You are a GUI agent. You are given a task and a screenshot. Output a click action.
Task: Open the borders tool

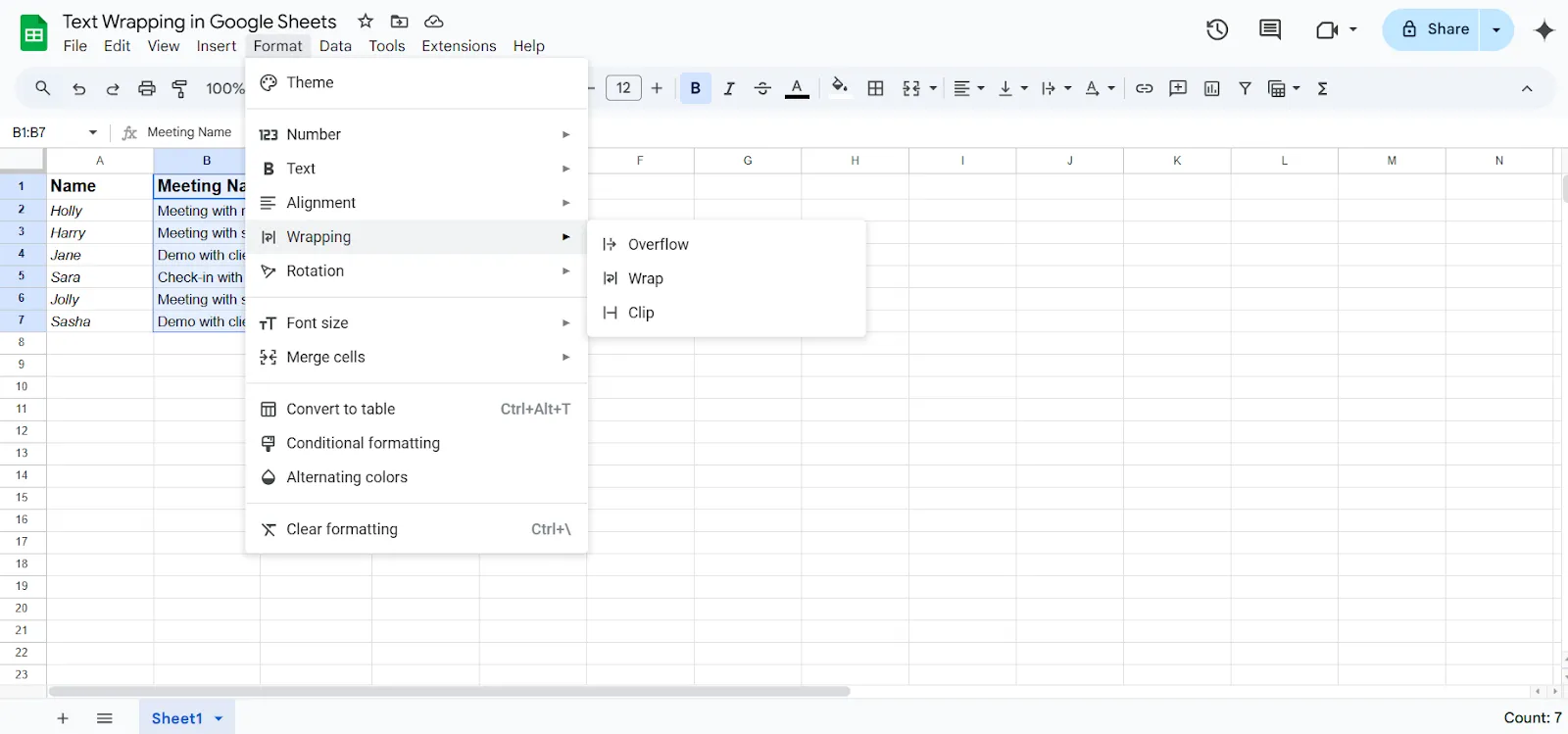tap(876, 88)
